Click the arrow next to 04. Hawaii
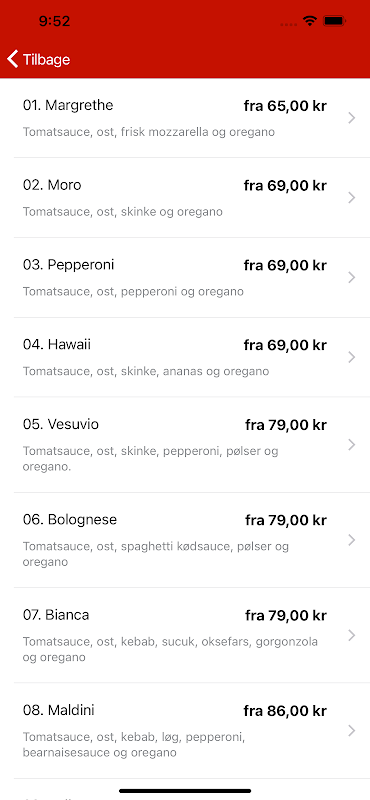370x800 pixels. pos(352,357)
